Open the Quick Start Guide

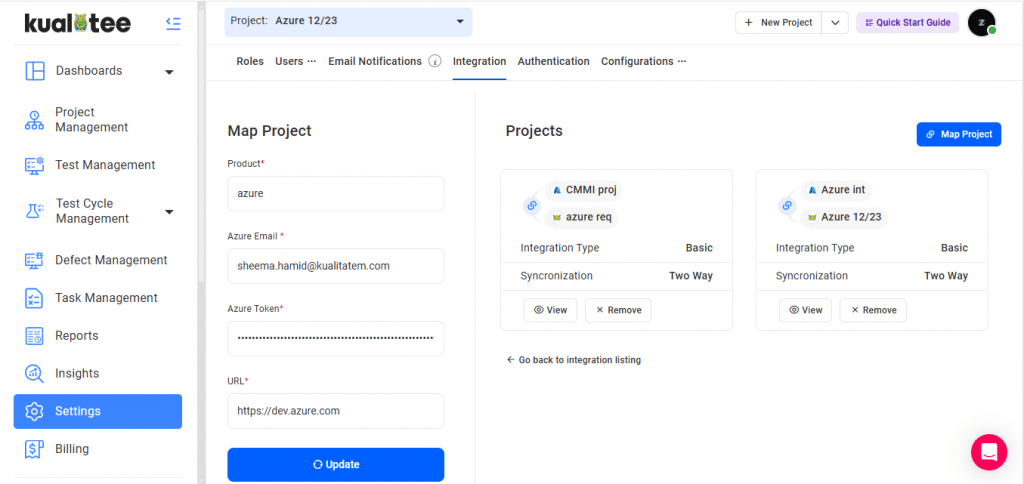pos(908,23)
